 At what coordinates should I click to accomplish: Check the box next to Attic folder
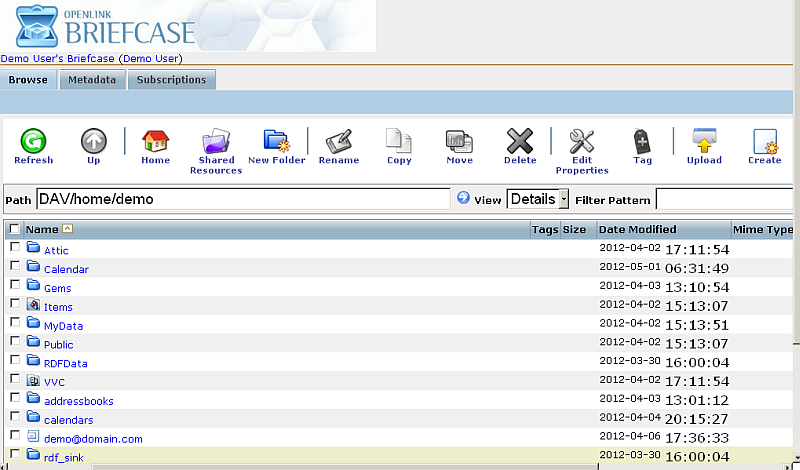click(14, 247)
